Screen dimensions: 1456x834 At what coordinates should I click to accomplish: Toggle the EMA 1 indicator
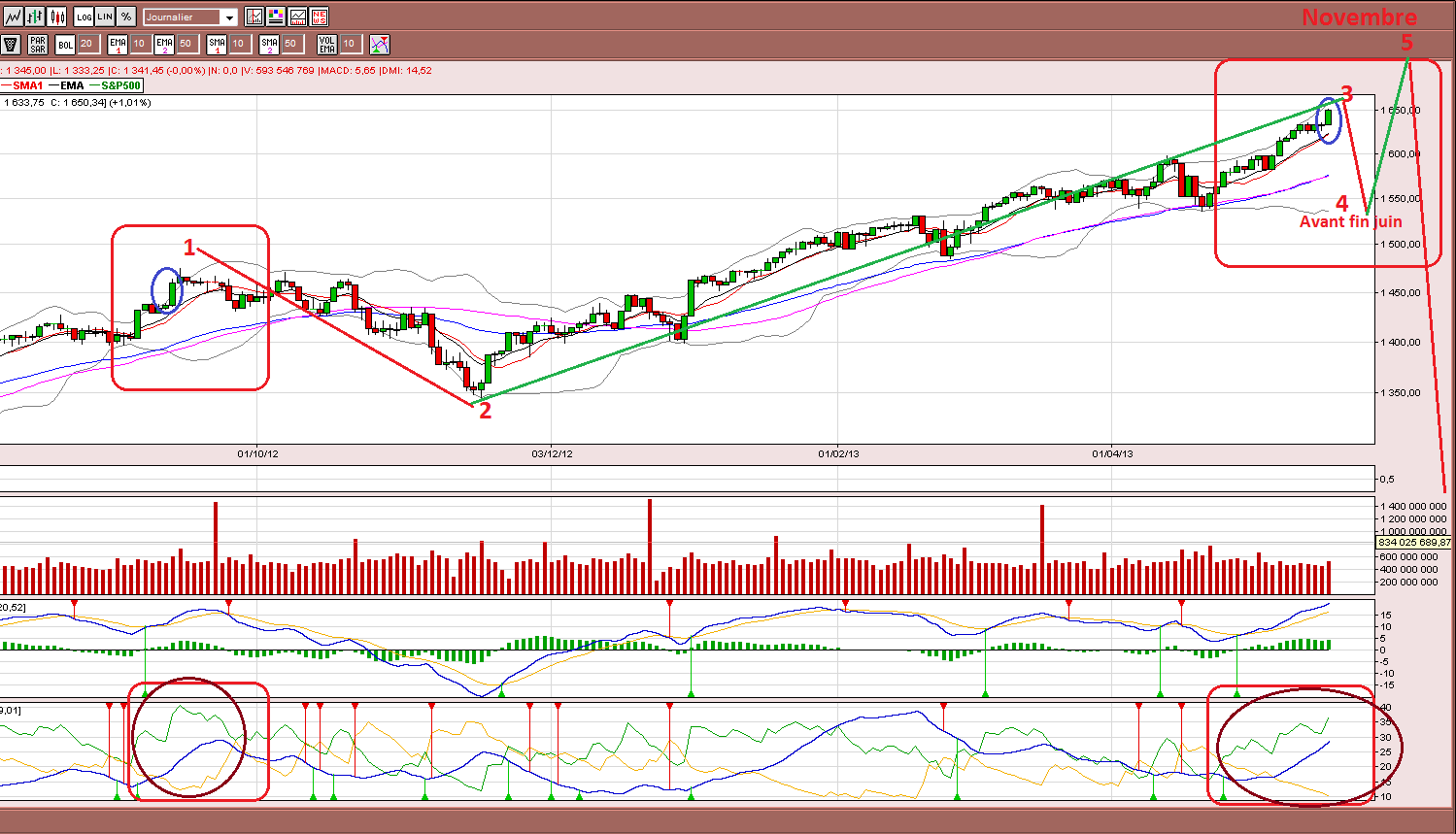118,45
